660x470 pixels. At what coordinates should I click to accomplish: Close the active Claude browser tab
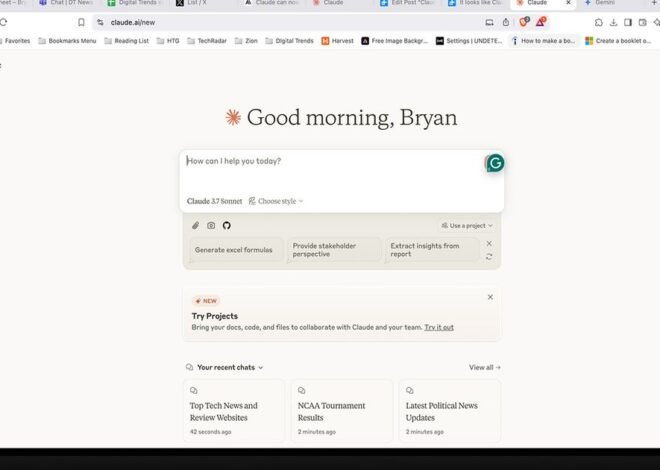pyautogui.click(x=568, y=3)
